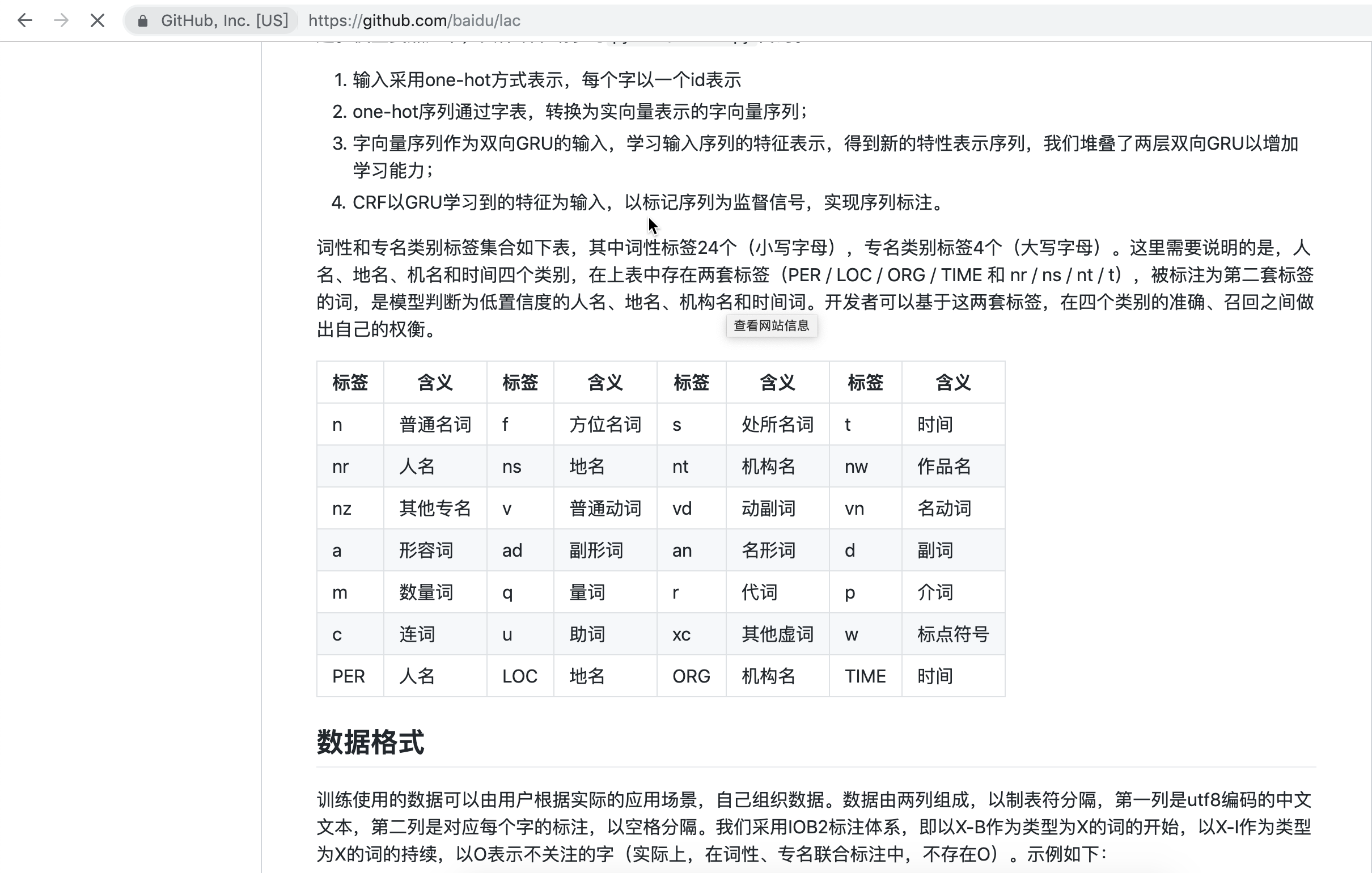Click the browser back arrow
This screenshot has width=1372, height=873.
[x=24, y=21]
